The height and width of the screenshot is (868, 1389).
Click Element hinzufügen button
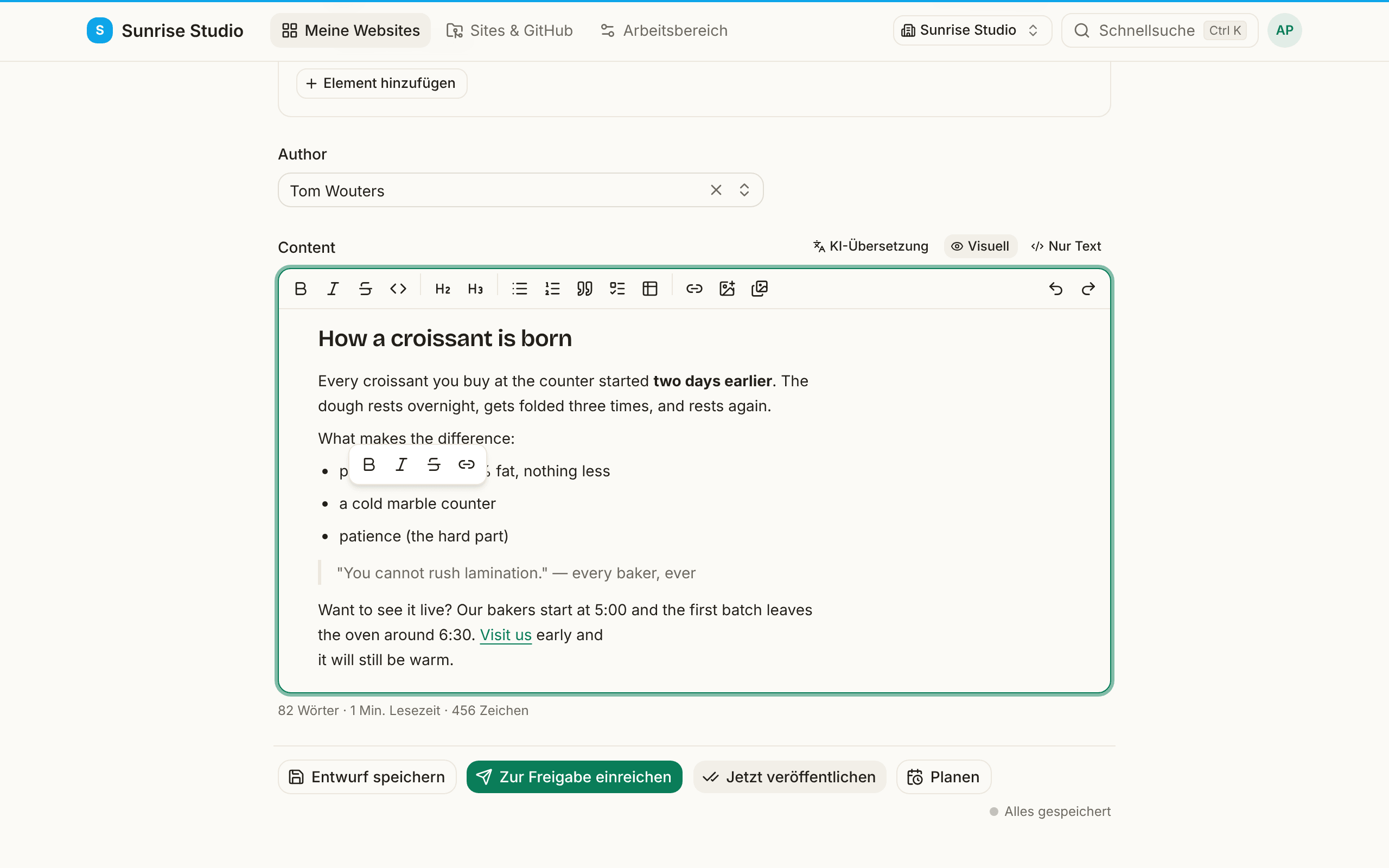tap(381, 83)
